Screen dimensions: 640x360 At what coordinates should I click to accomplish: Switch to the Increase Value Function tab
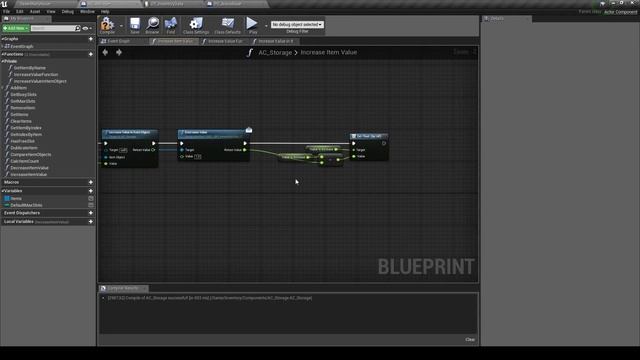pyautogui.click(x=224, y=41)
